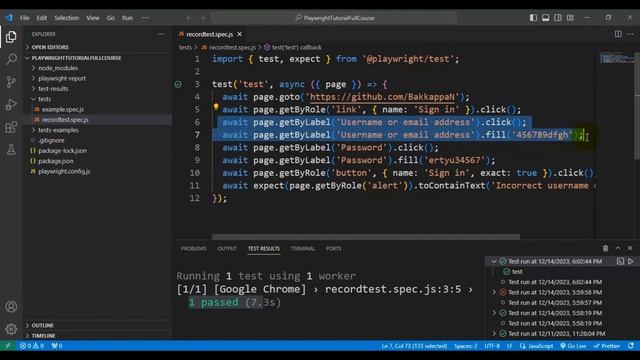Click the green test passed gutter icon
The width and height of the screenshot is (640, 360).
tap(178, 84)
